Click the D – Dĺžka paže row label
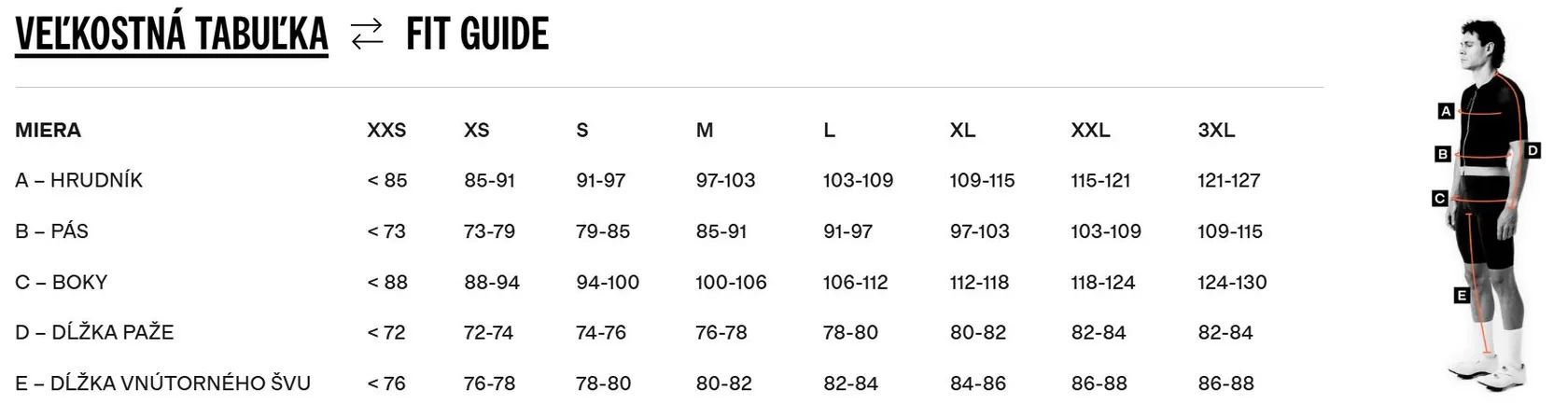1568x418 pixels. coord(94,332)
